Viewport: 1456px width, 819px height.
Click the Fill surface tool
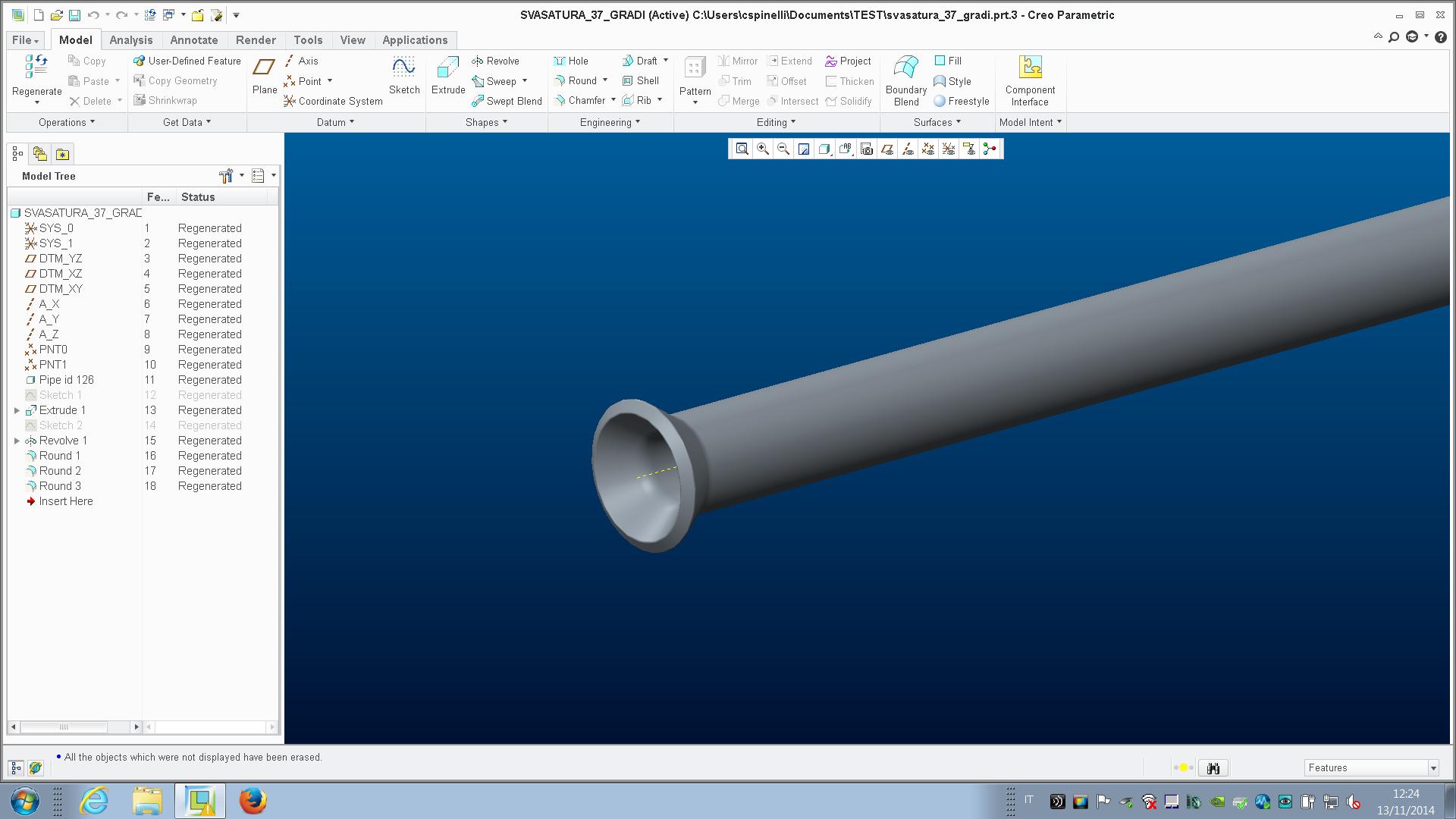coord(948,61)
